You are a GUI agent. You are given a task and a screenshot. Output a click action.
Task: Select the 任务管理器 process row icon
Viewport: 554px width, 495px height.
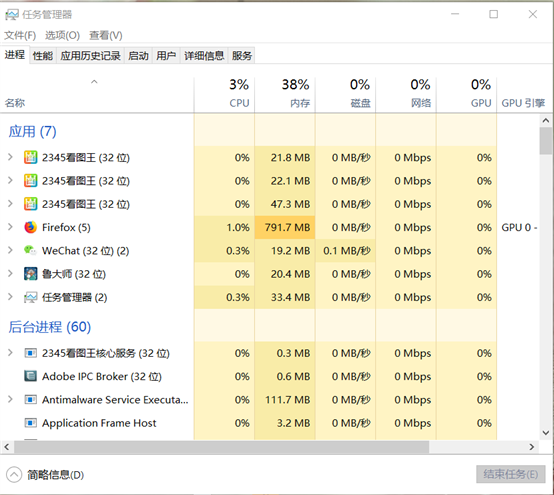[x=30, y=297]
